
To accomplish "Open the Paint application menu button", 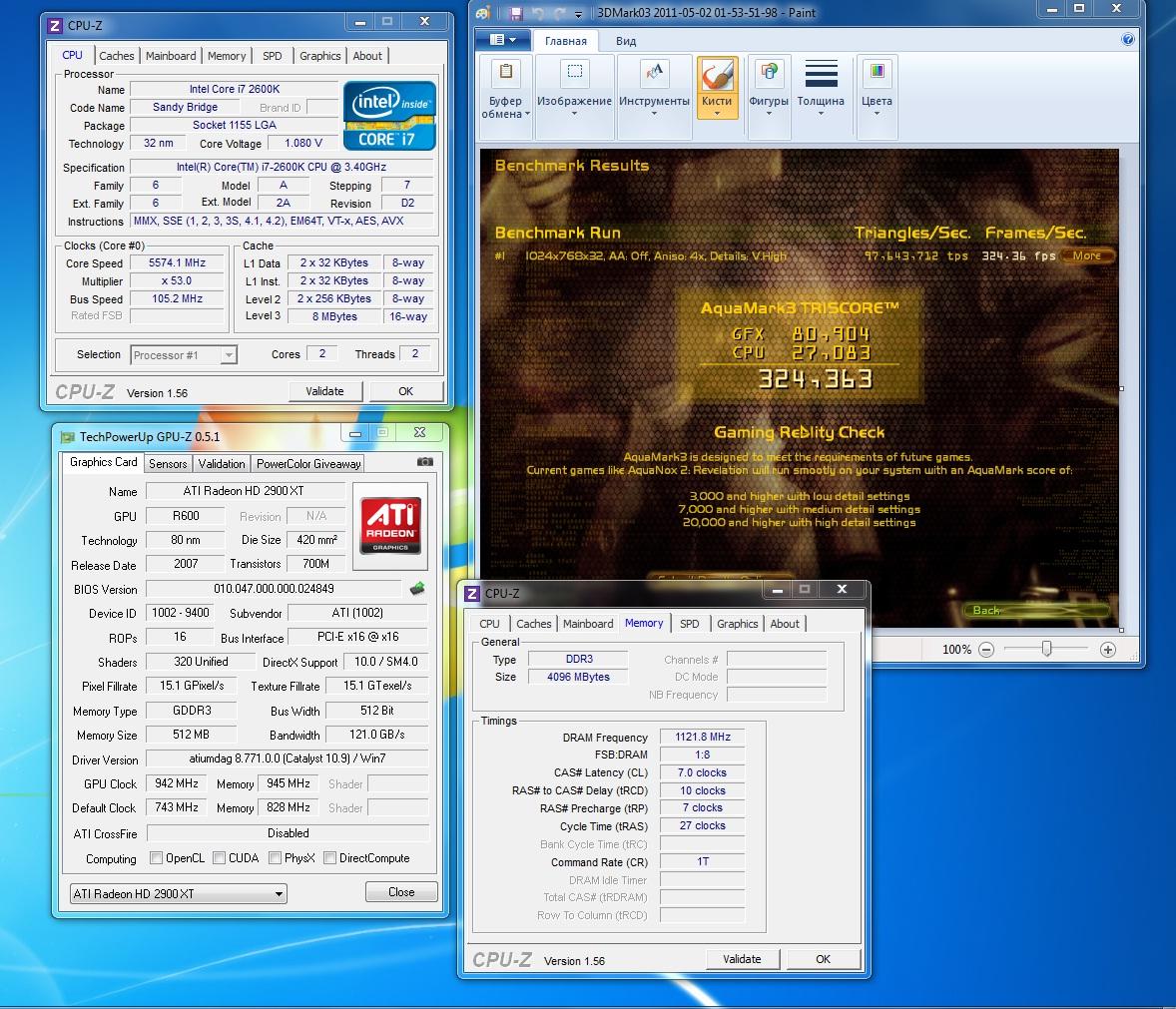I will [x=503, y=40].
